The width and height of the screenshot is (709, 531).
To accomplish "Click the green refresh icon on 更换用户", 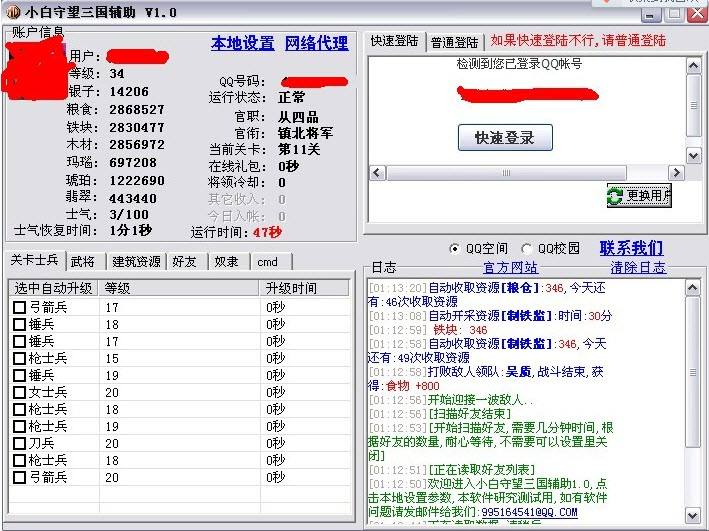I will [x=615, y=196].
